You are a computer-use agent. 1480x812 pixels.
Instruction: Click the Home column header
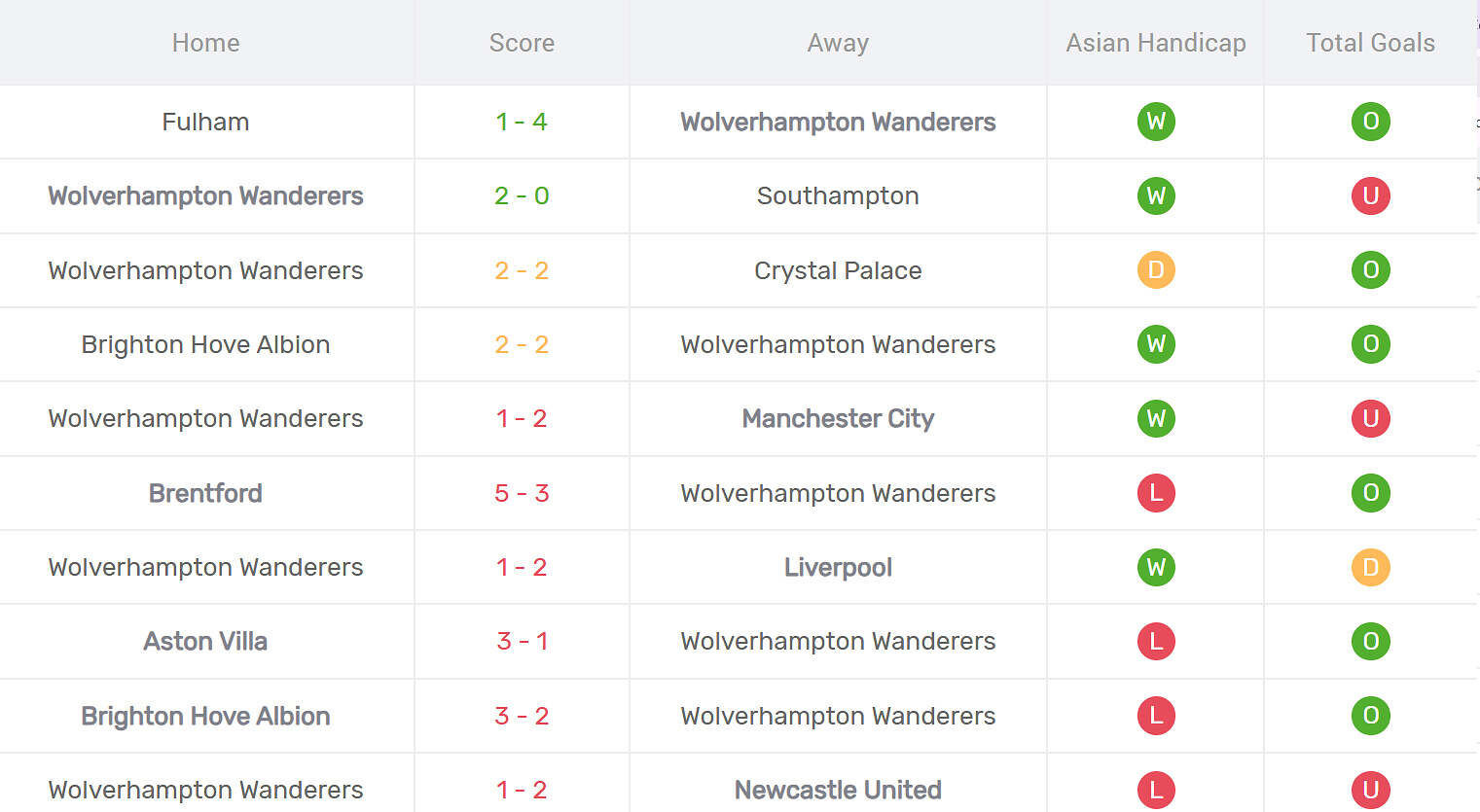point(205,43)
